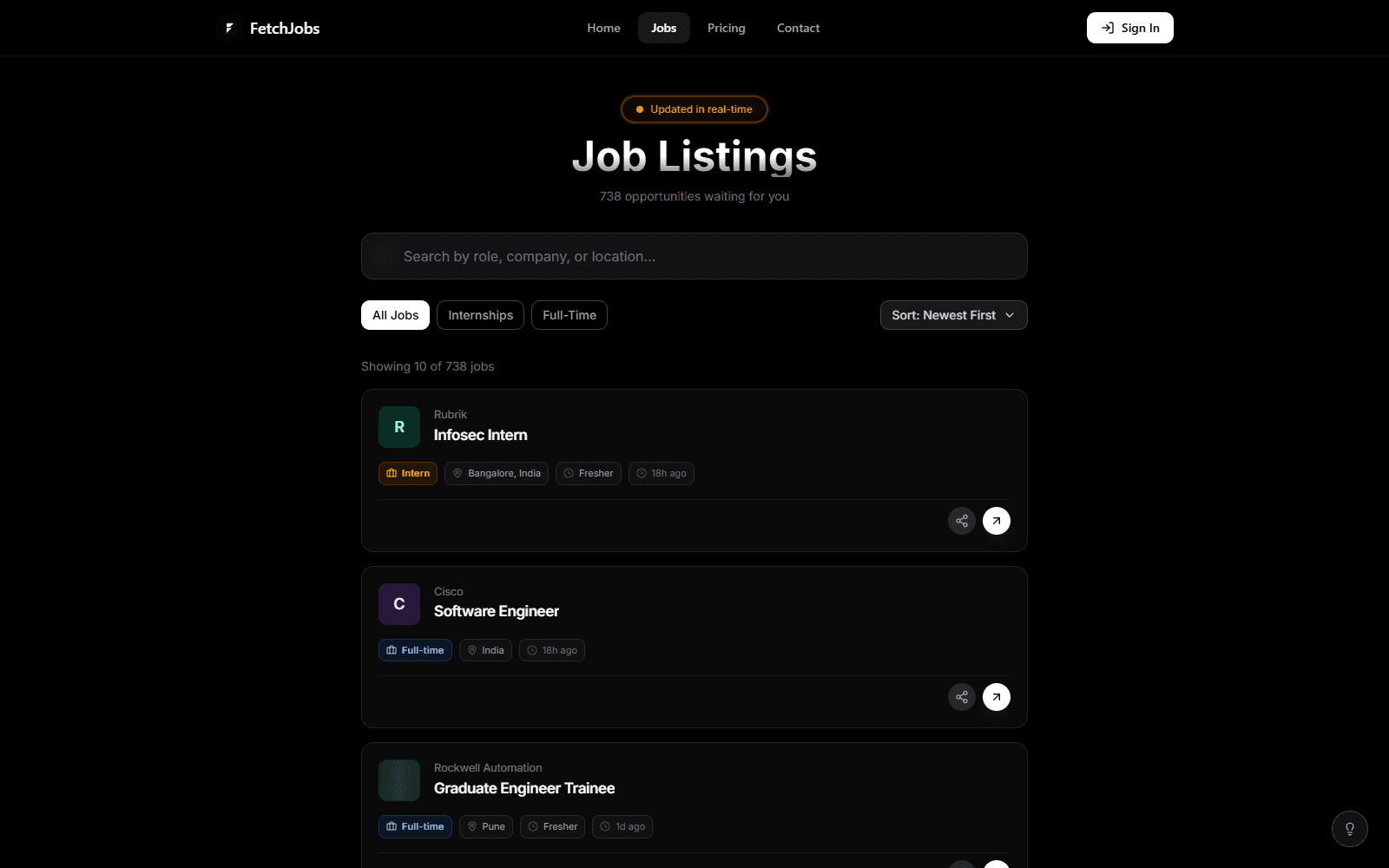Click the Rockwell Automation company name

(488, 768)
